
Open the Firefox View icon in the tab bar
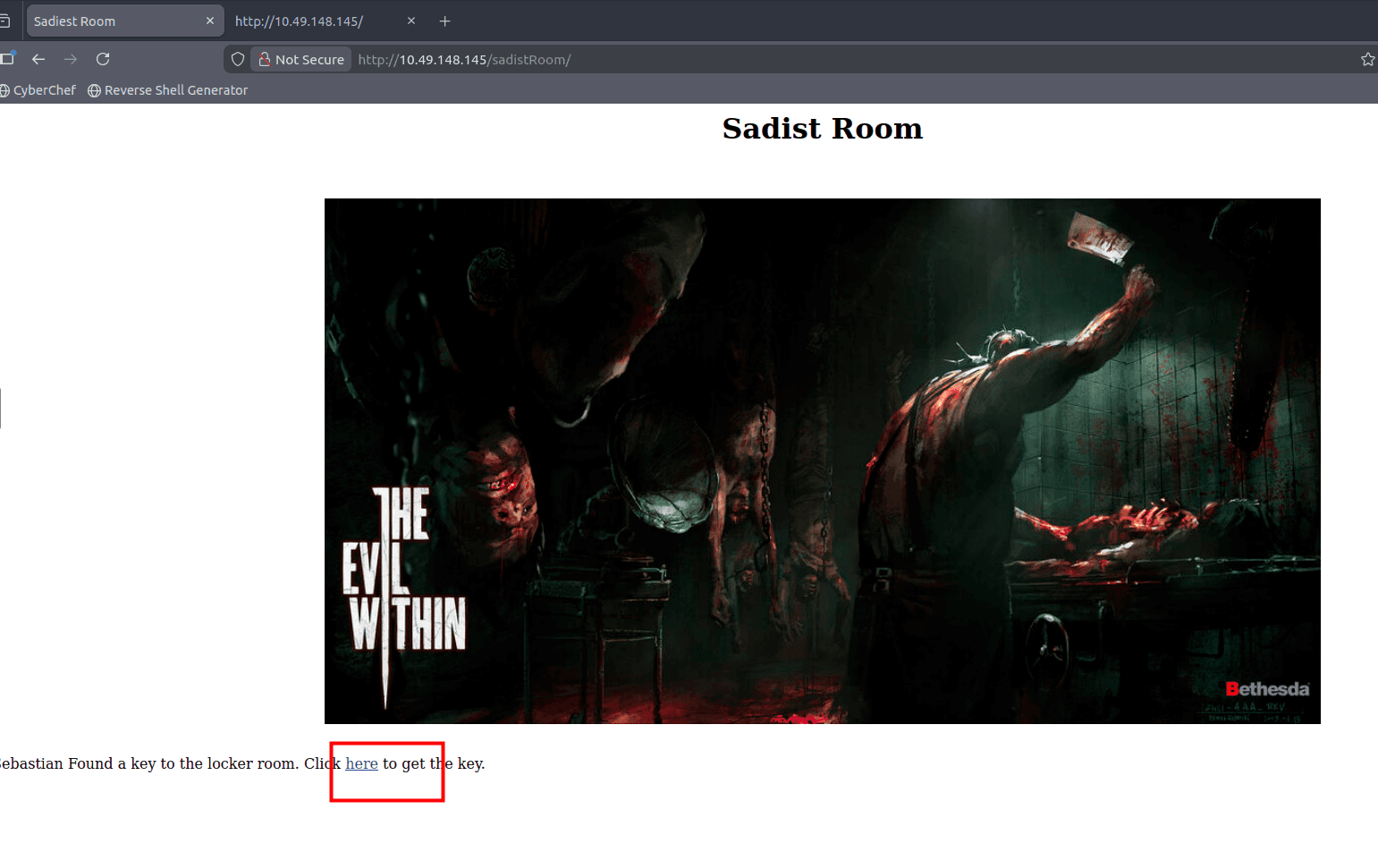coord(4,21)
